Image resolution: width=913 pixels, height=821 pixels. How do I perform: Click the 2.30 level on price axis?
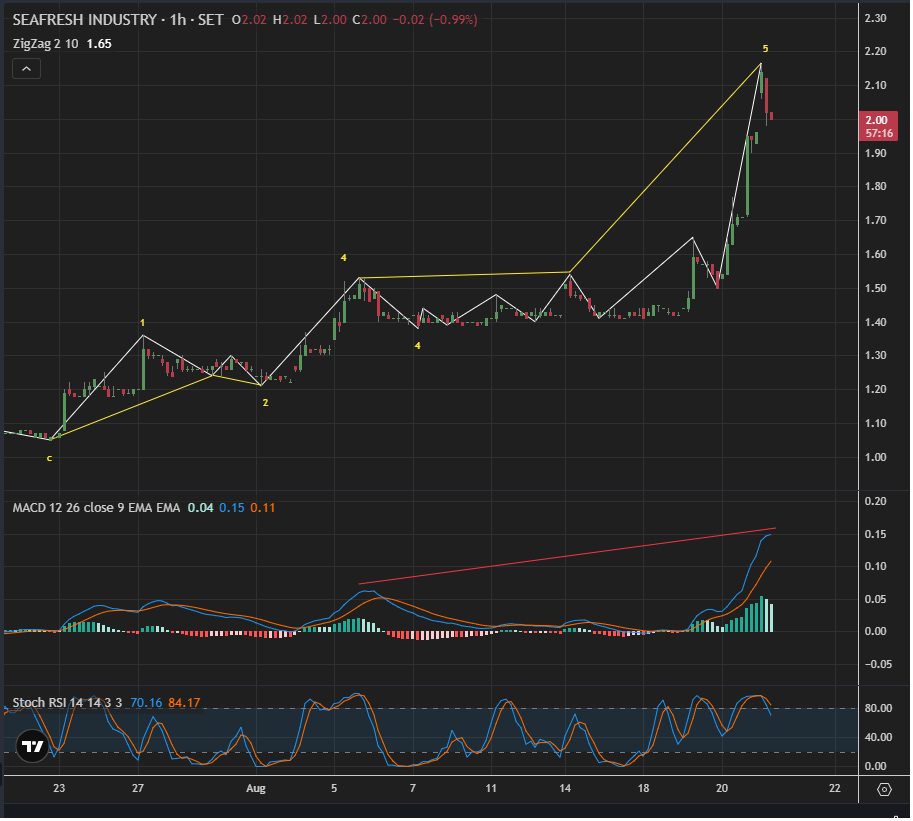point(877,19)
